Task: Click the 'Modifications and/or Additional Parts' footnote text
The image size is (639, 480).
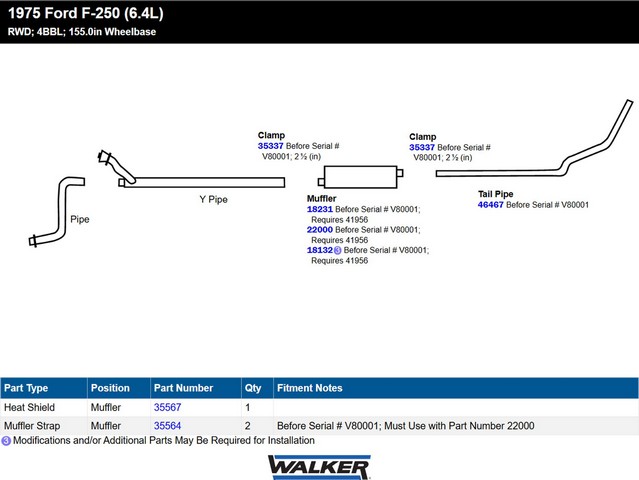Action: (x=164, y=440)
